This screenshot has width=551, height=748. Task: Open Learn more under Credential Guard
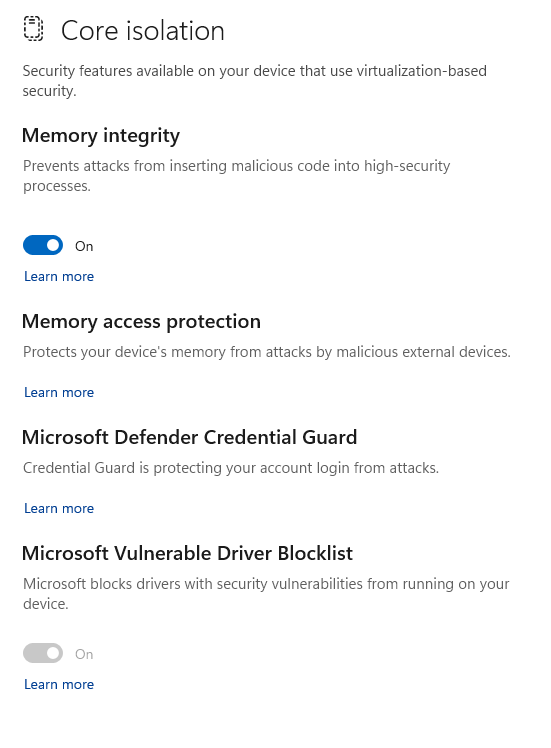pyautogui.click(x=59, y=508)
